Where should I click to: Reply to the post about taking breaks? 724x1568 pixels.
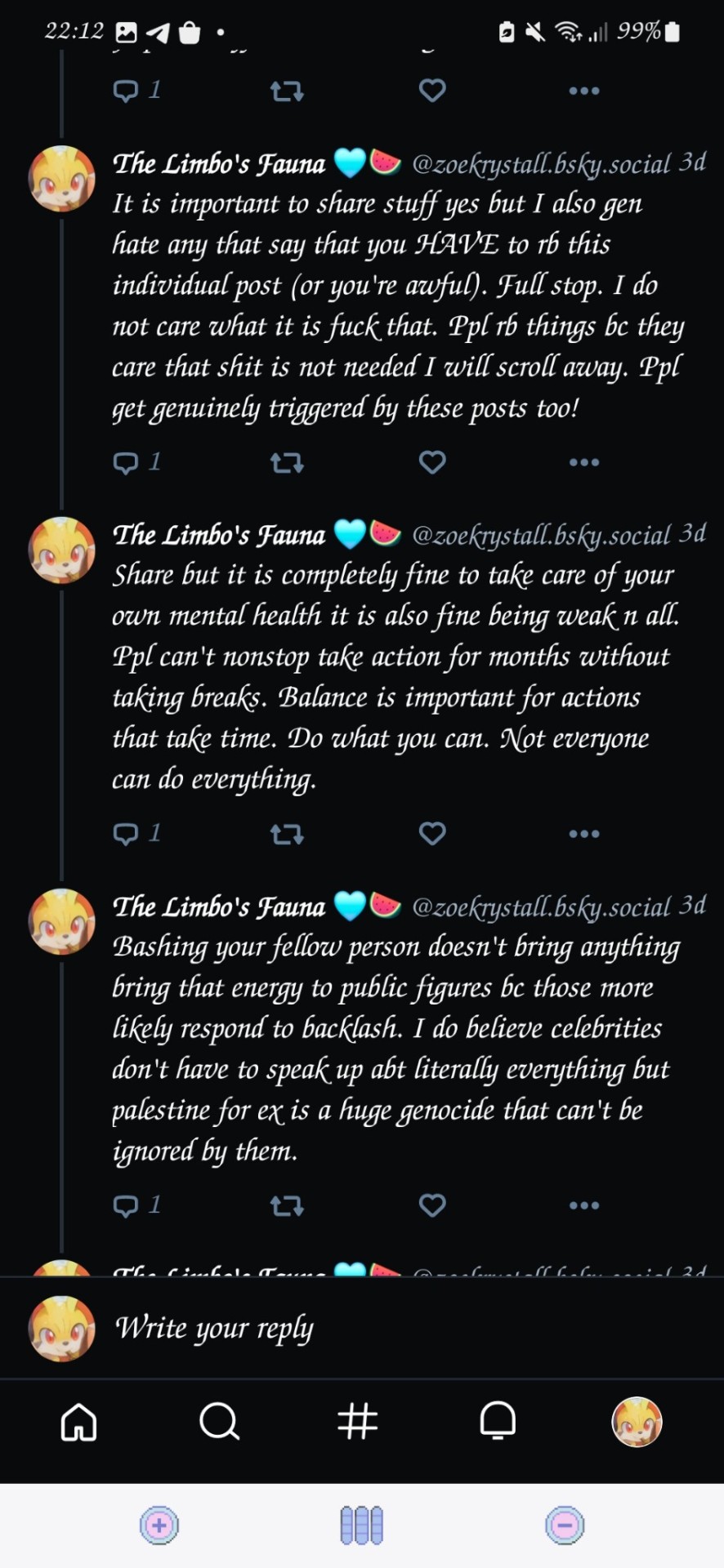(127, 834)
